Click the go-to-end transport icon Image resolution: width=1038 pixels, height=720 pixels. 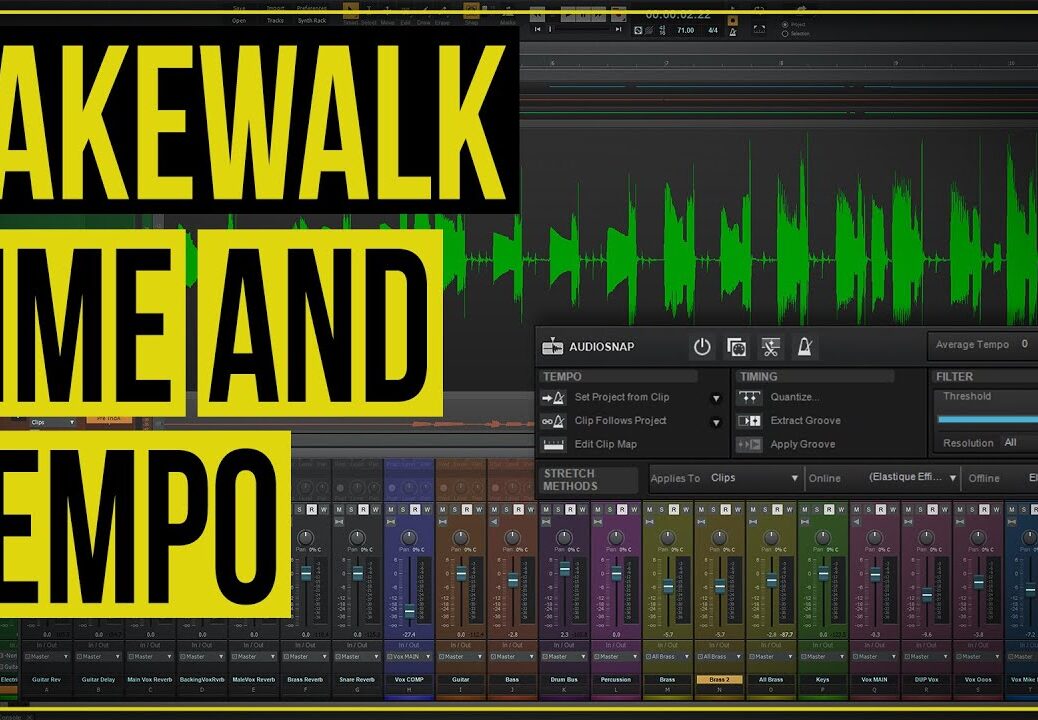coord(618,29)
